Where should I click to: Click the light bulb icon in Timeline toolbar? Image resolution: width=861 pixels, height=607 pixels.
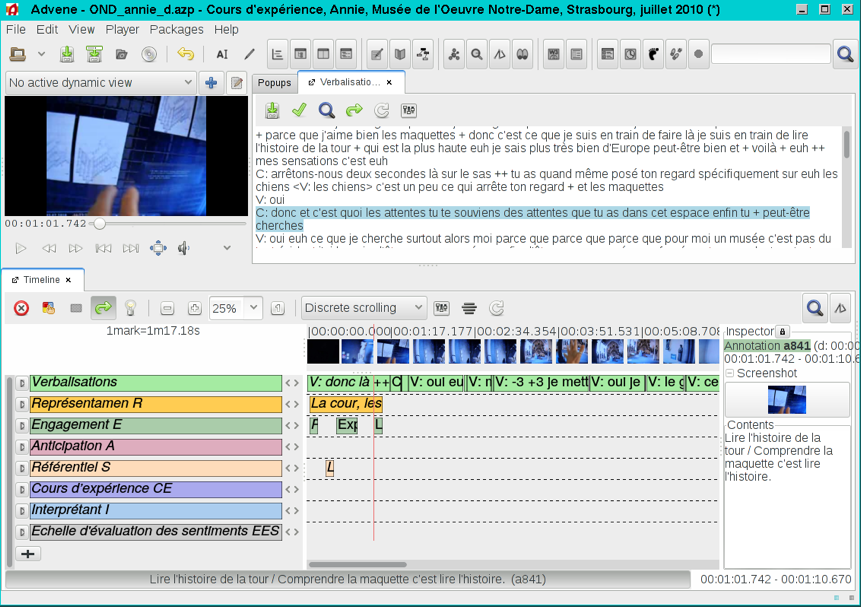(x=129, y=308)
